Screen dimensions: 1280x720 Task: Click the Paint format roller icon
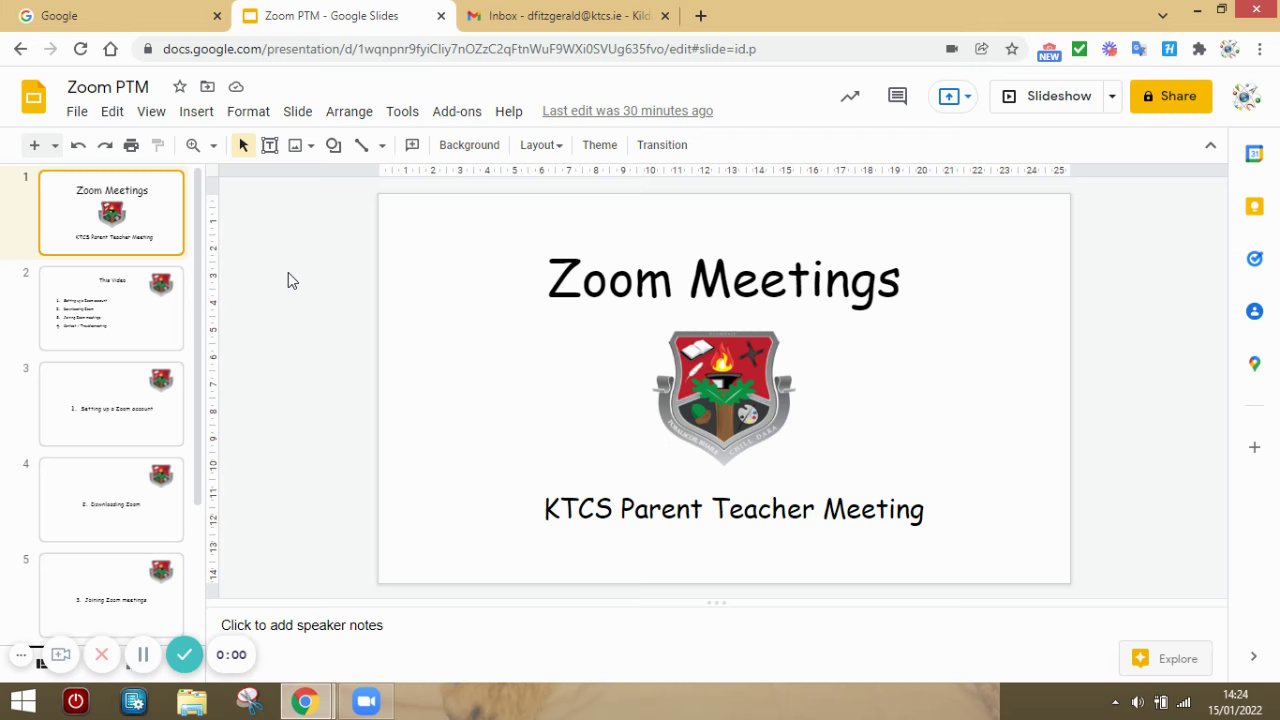coord(157,145)
